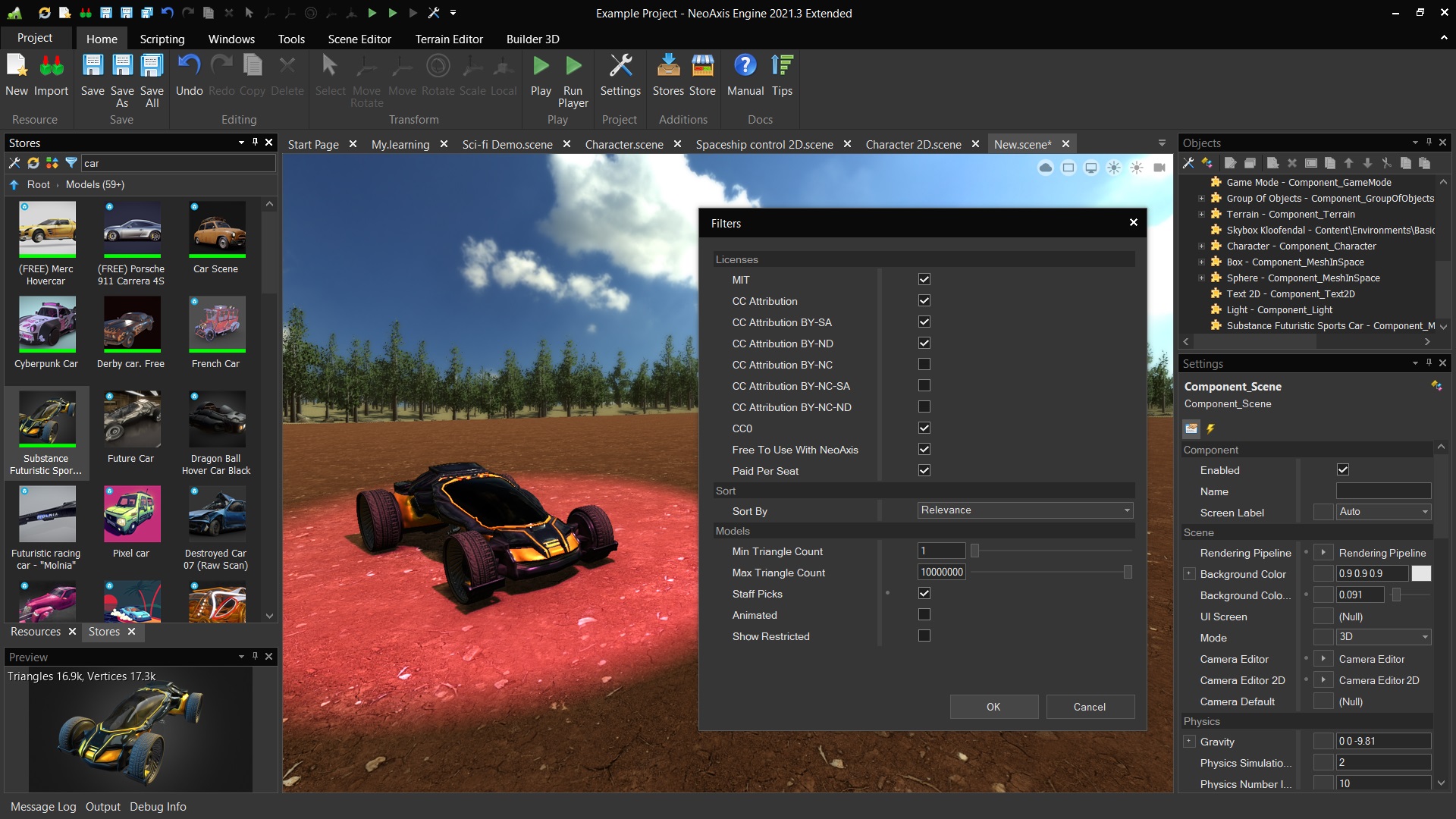Image resolution: width=1456 pixels, height=819 pixels.
Task: Click the Manual help icon
Action: point(745,67)
